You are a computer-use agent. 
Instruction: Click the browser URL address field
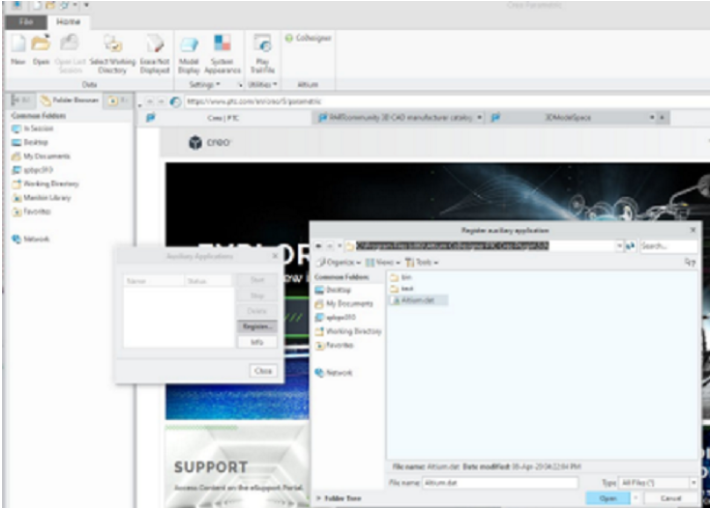pyautogui.click(x=445, y=102)
